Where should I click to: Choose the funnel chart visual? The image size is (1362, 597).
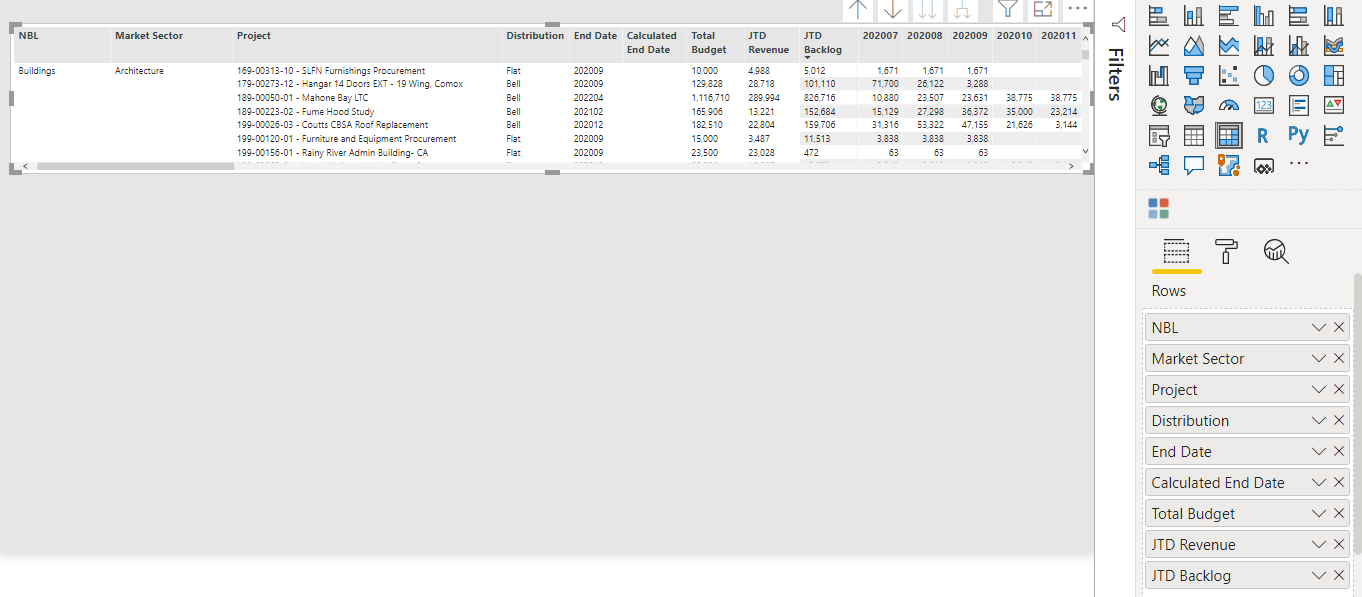coord(1194,75)
